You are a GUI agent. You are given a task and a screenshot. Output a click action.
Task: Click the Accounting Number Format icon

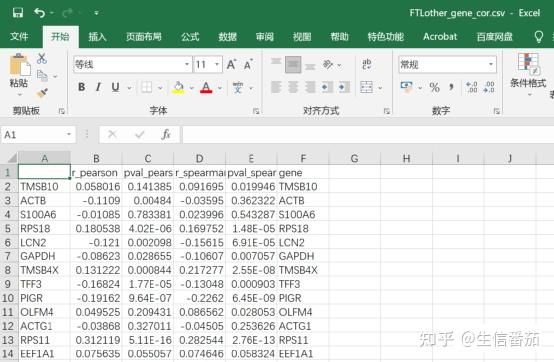coord(406,87)
